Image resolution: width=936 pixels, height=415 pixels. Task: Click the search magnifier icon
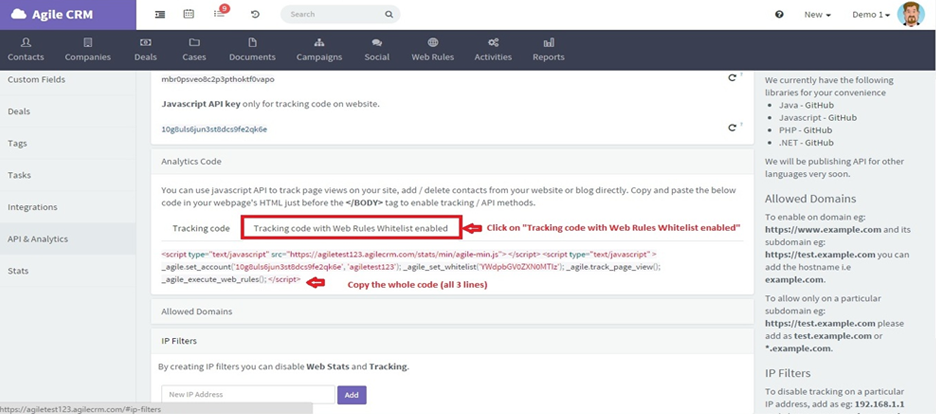[389, 14]
